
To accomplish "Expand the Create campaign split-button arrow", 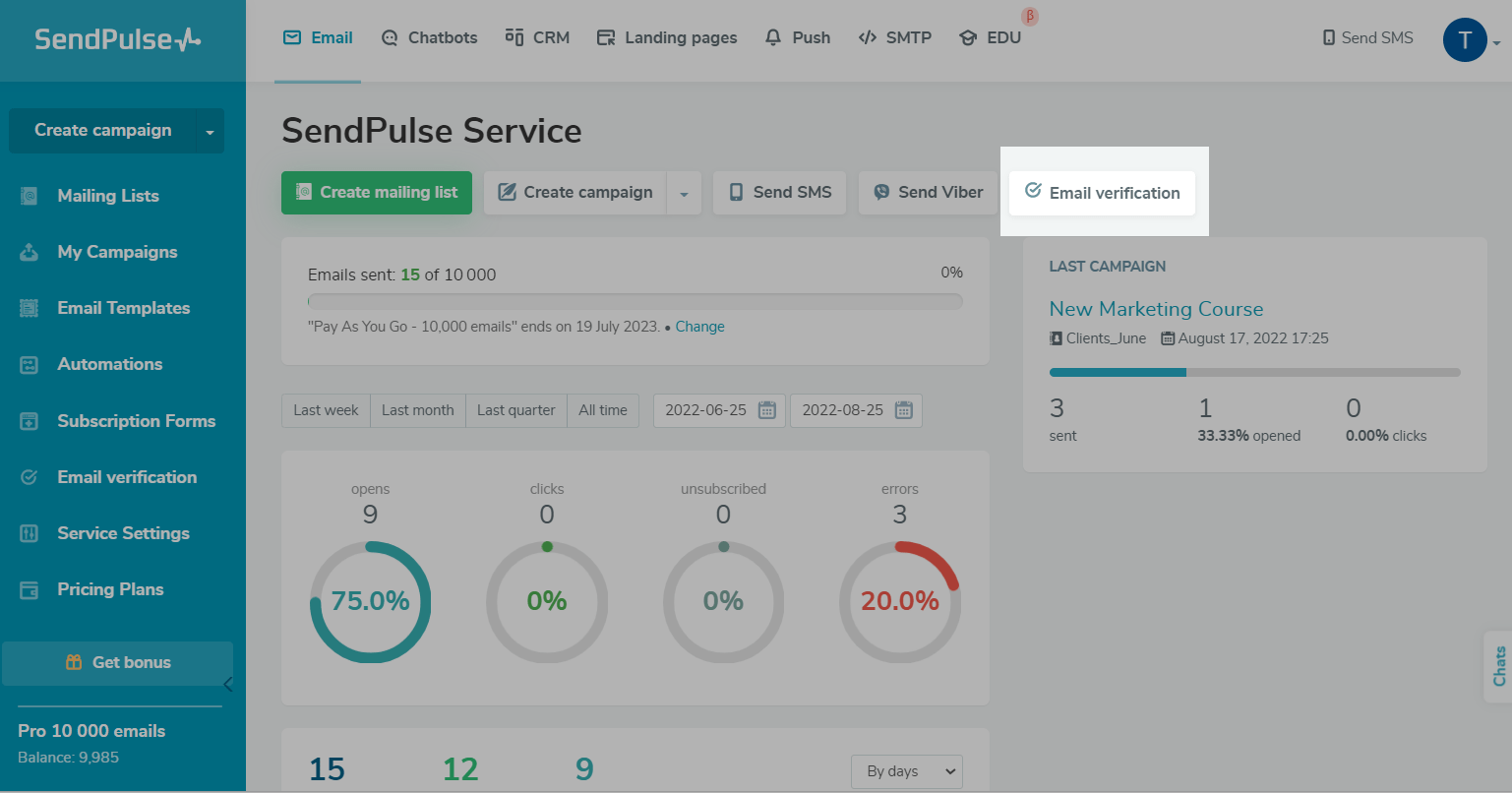I will click(x=684, y=194).
